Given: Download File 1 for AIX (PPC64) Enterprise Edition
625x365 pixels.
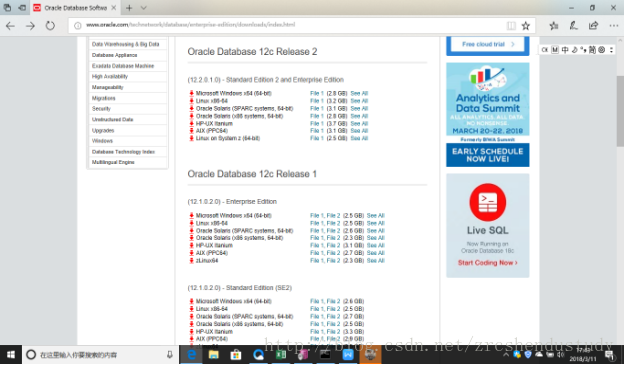Looking at the screenshot, I should click(317, 253).
